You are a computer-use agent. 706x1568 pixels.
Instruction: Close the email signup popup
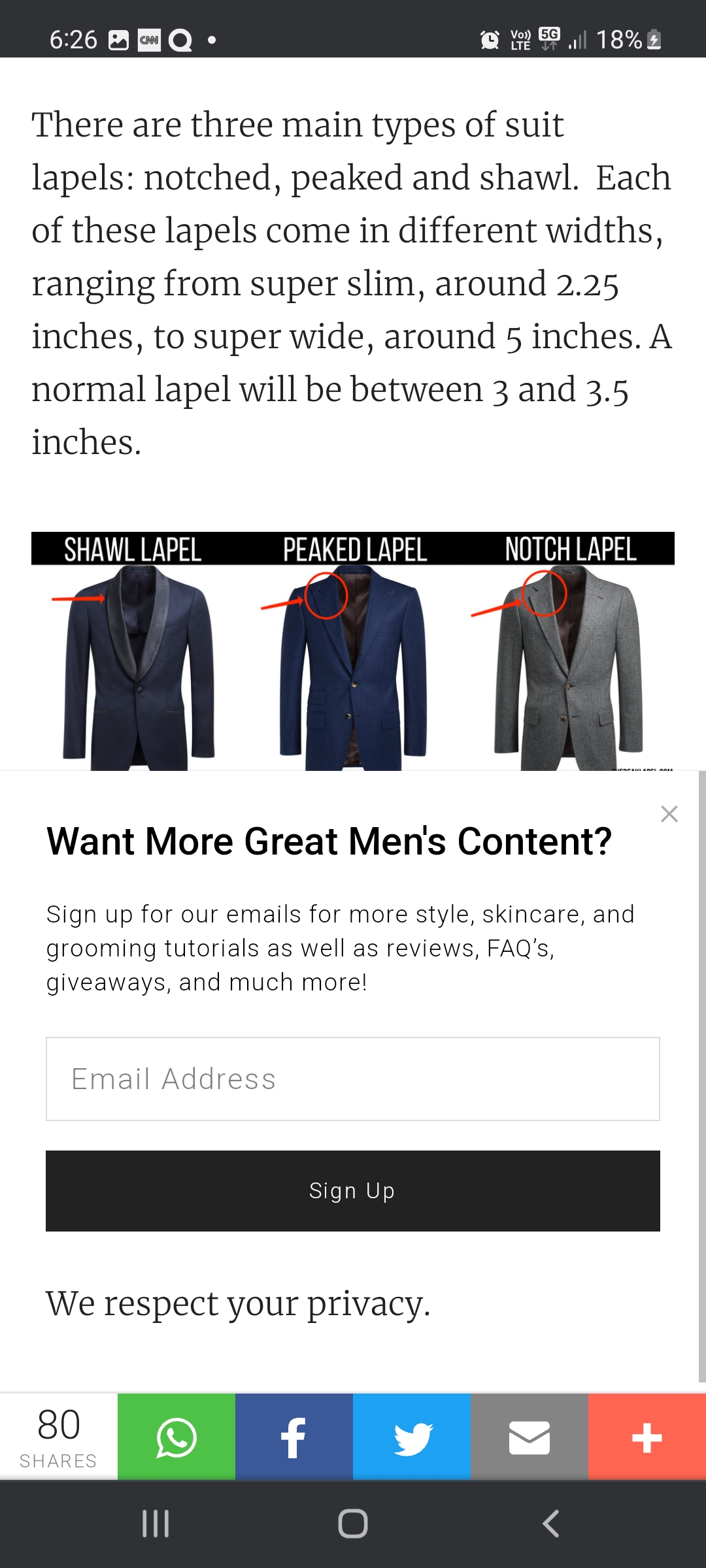coord(669,813)
